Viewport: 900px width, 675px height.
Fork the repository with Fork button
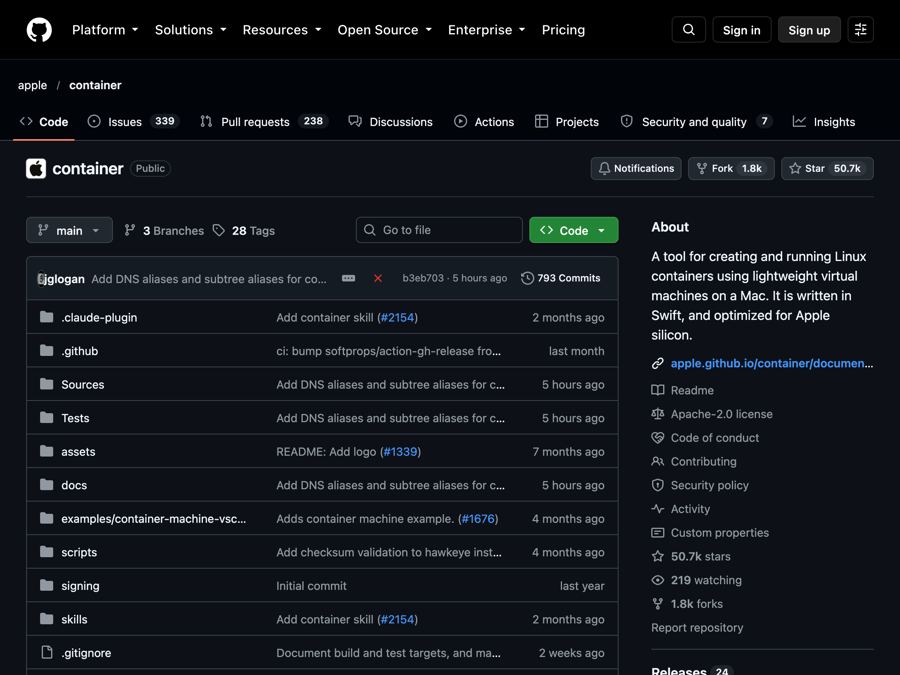(731, 169)
